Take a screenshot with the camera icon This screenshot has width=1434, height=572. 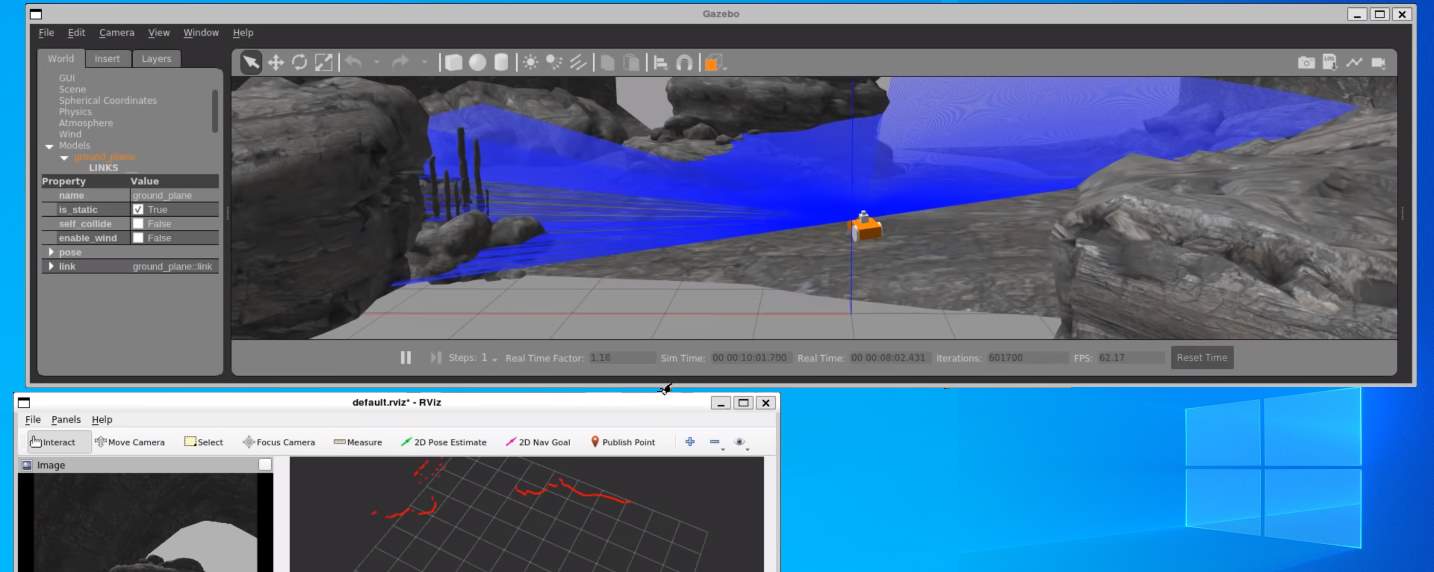(1306, 62)
